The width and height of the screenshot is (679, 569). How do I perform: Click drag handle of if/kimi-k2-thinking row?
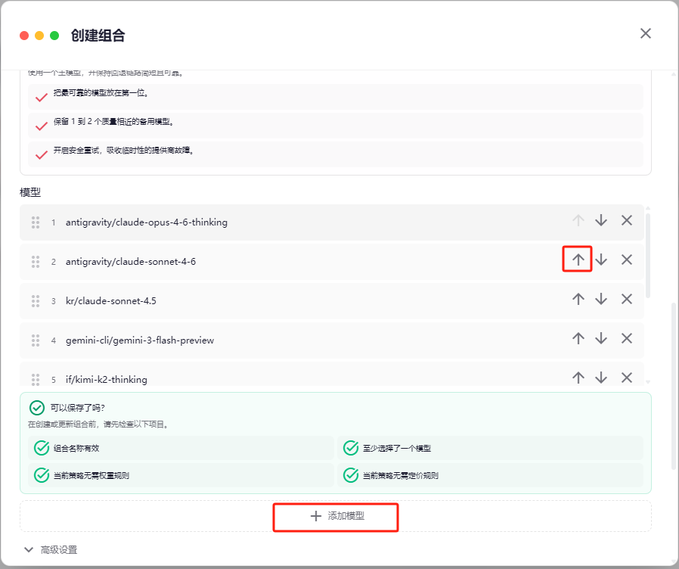tap(36, 379)
